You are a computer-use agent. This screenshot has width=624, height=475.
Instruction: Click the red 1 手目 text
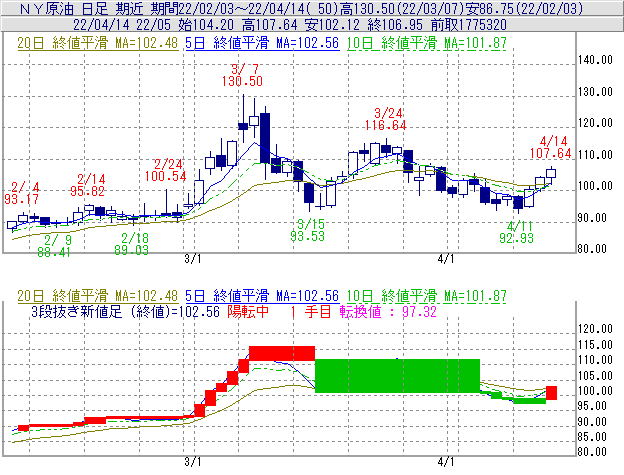tap(310, 311)
